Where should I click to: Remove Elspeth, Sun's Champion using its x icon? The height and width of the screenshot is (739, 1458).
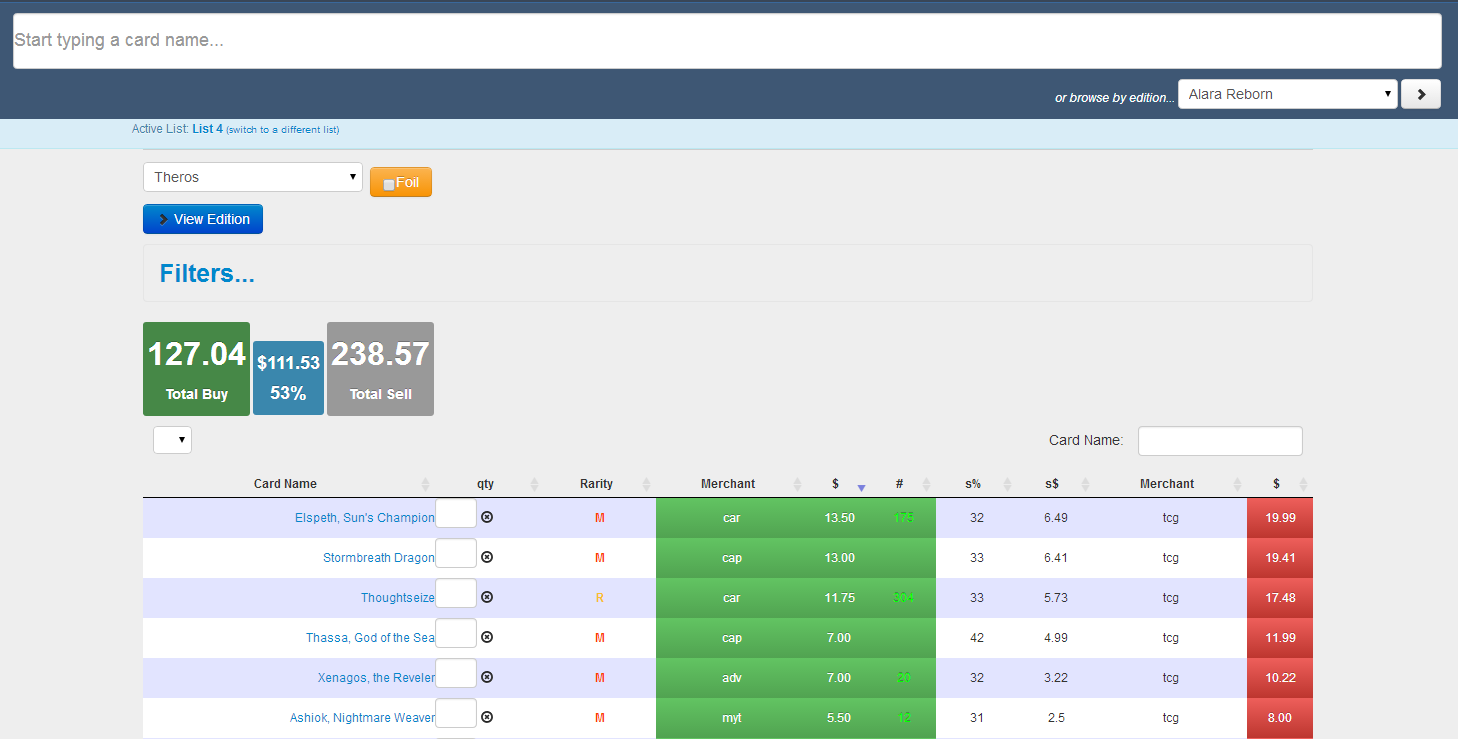[x=487, y=517]
